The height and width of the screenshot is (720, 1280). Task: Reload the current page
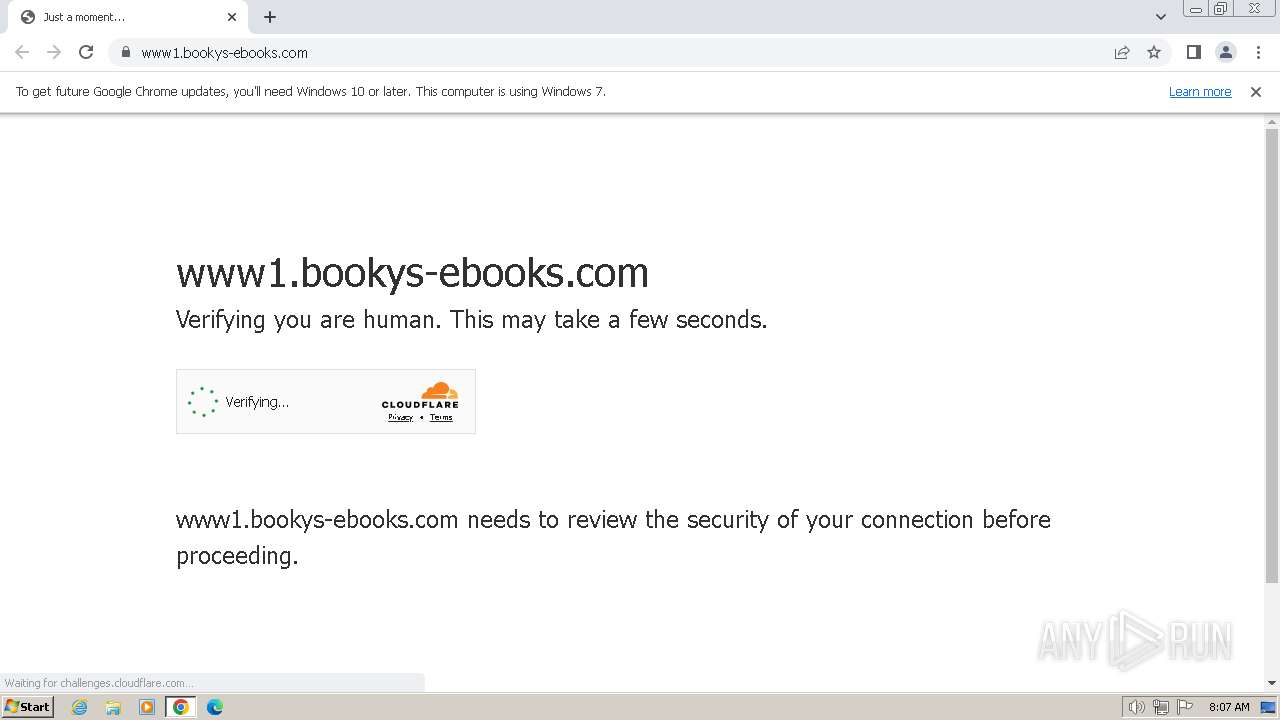(86, 52)
